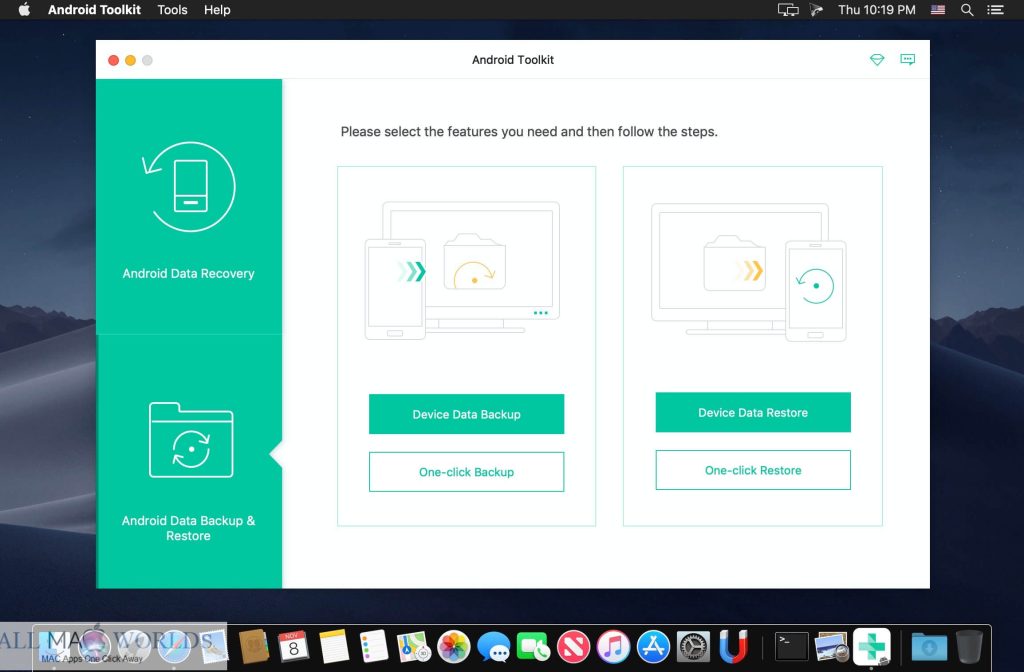1024x672 pixels.
Task: Click Android Toolkit green plus Dock icon
Action: click(872, 647)
